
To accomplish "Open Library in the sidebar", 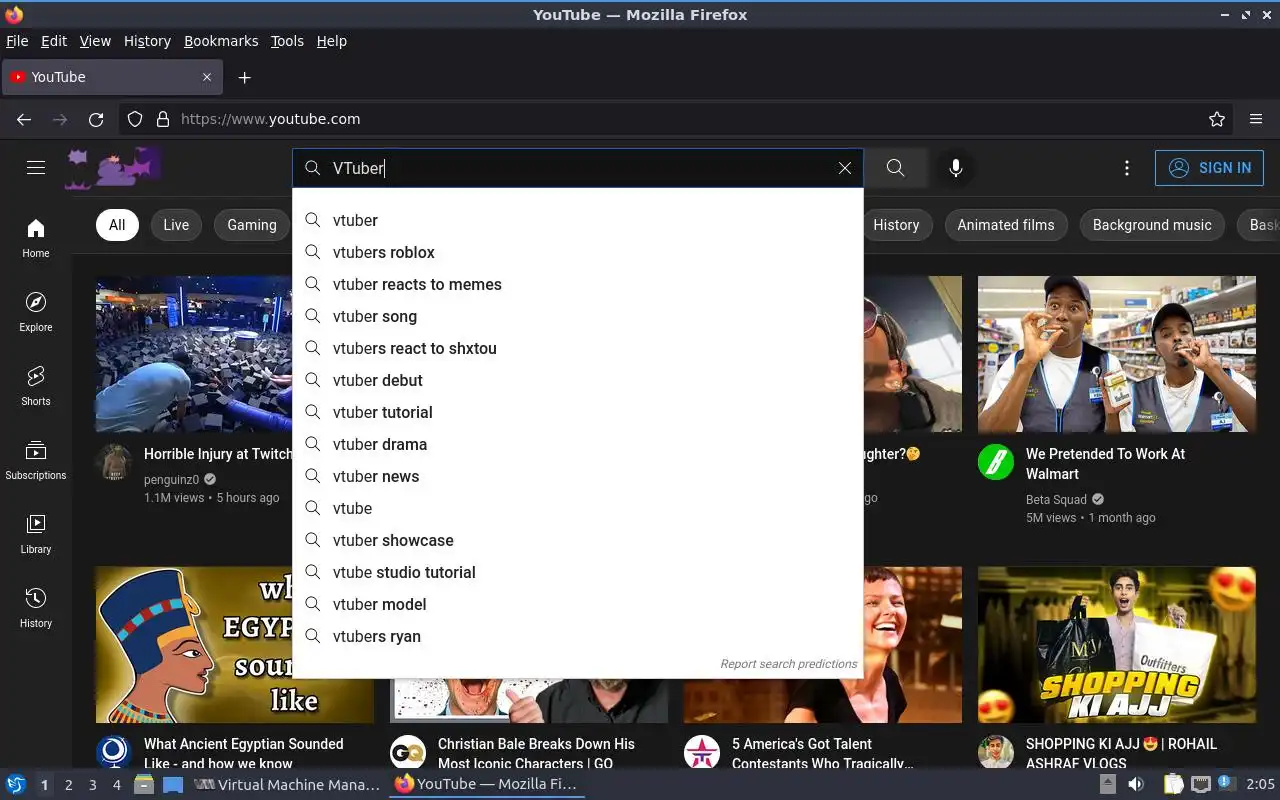I will 36,534.
